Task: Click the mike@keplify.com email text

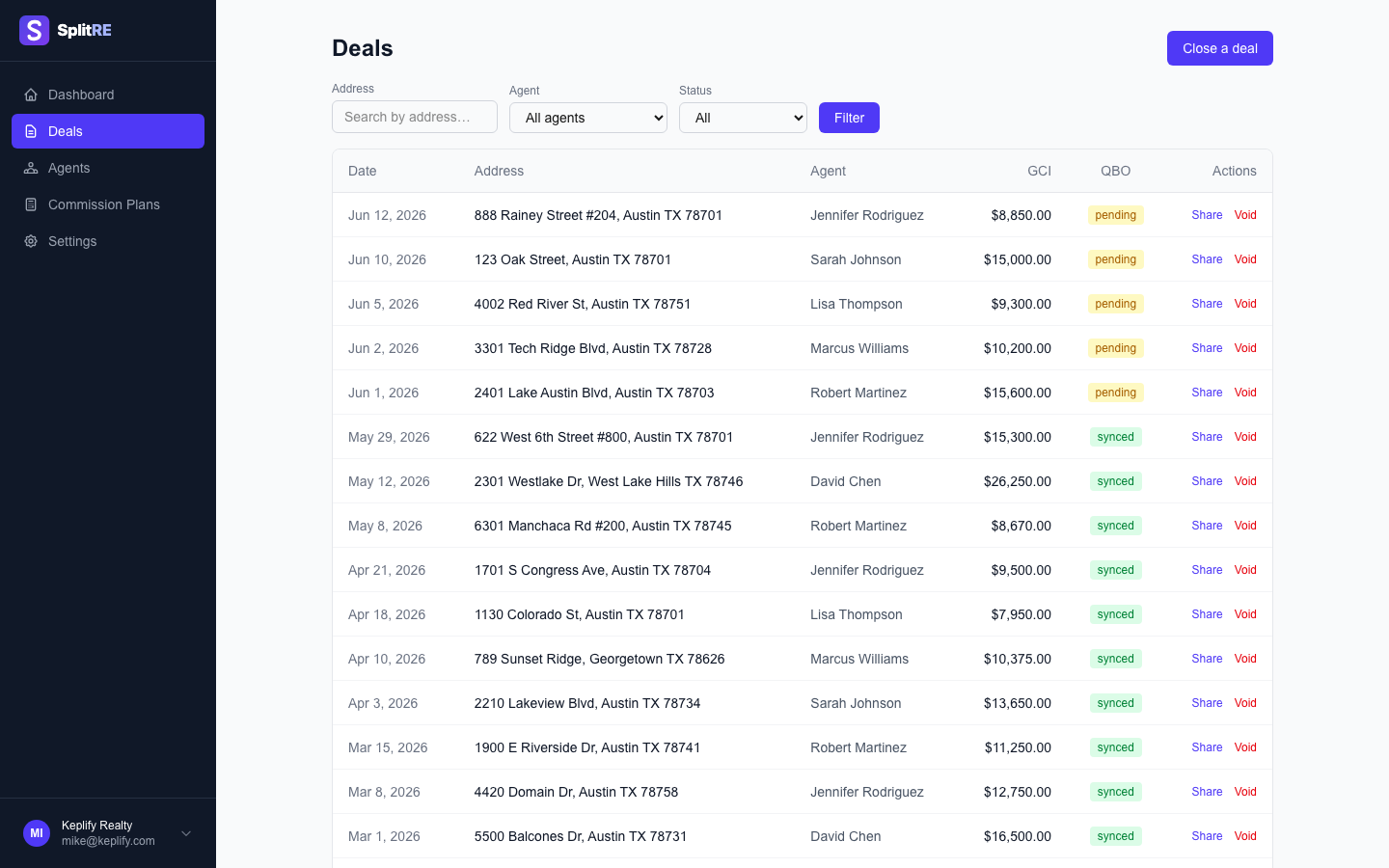Action: coord(108,841)
